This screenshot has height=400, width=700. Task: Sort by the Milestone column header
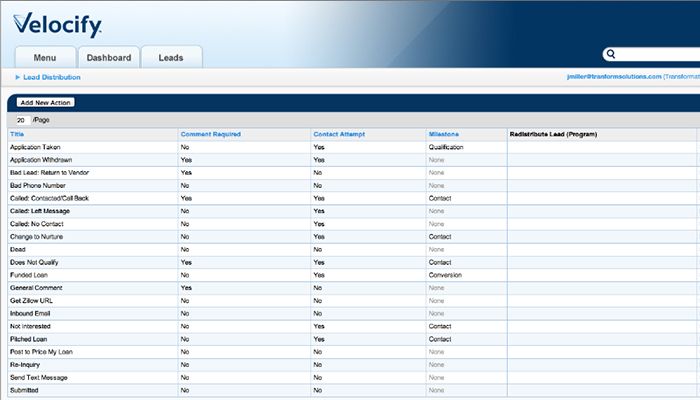click(444, 133)
